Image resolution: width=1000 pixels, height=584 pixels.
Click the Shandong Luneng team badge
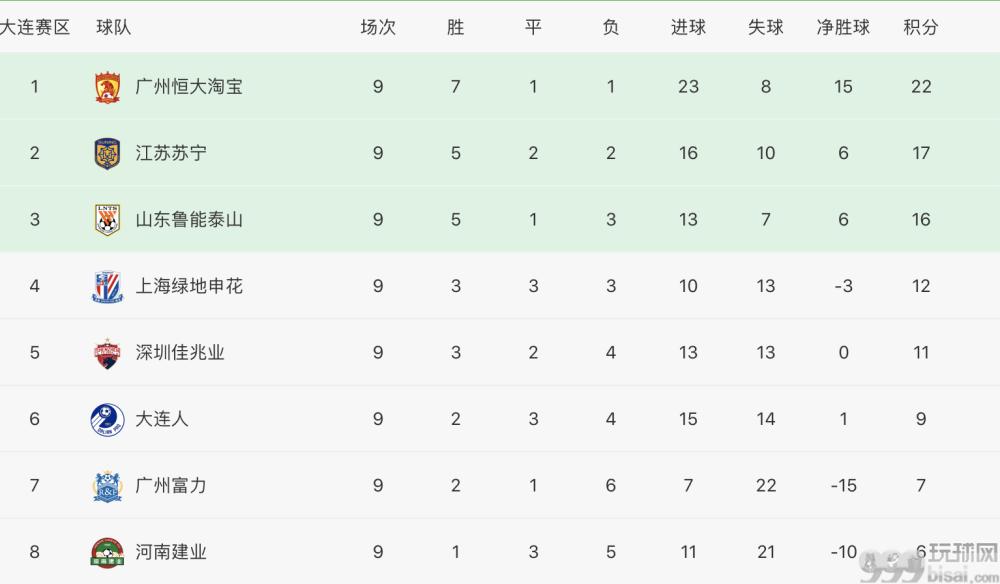pyautogui.click(x=107, y=220)
